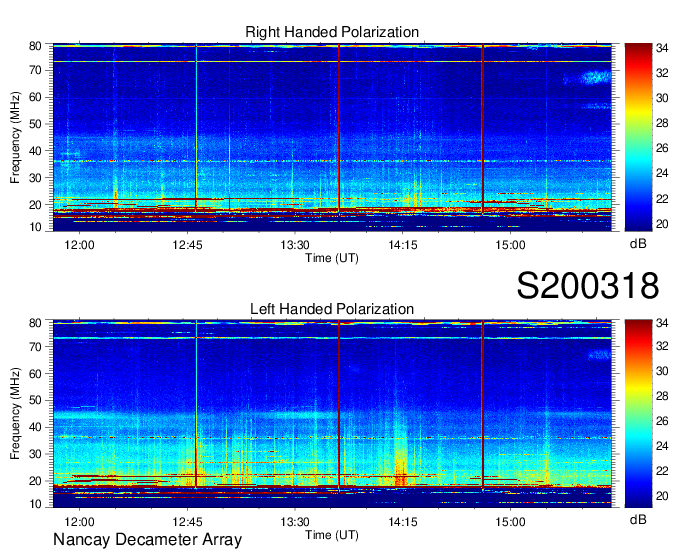
Task: Click the dB unit label of Left Handed colorbar
Action: (x=638, y=519)
